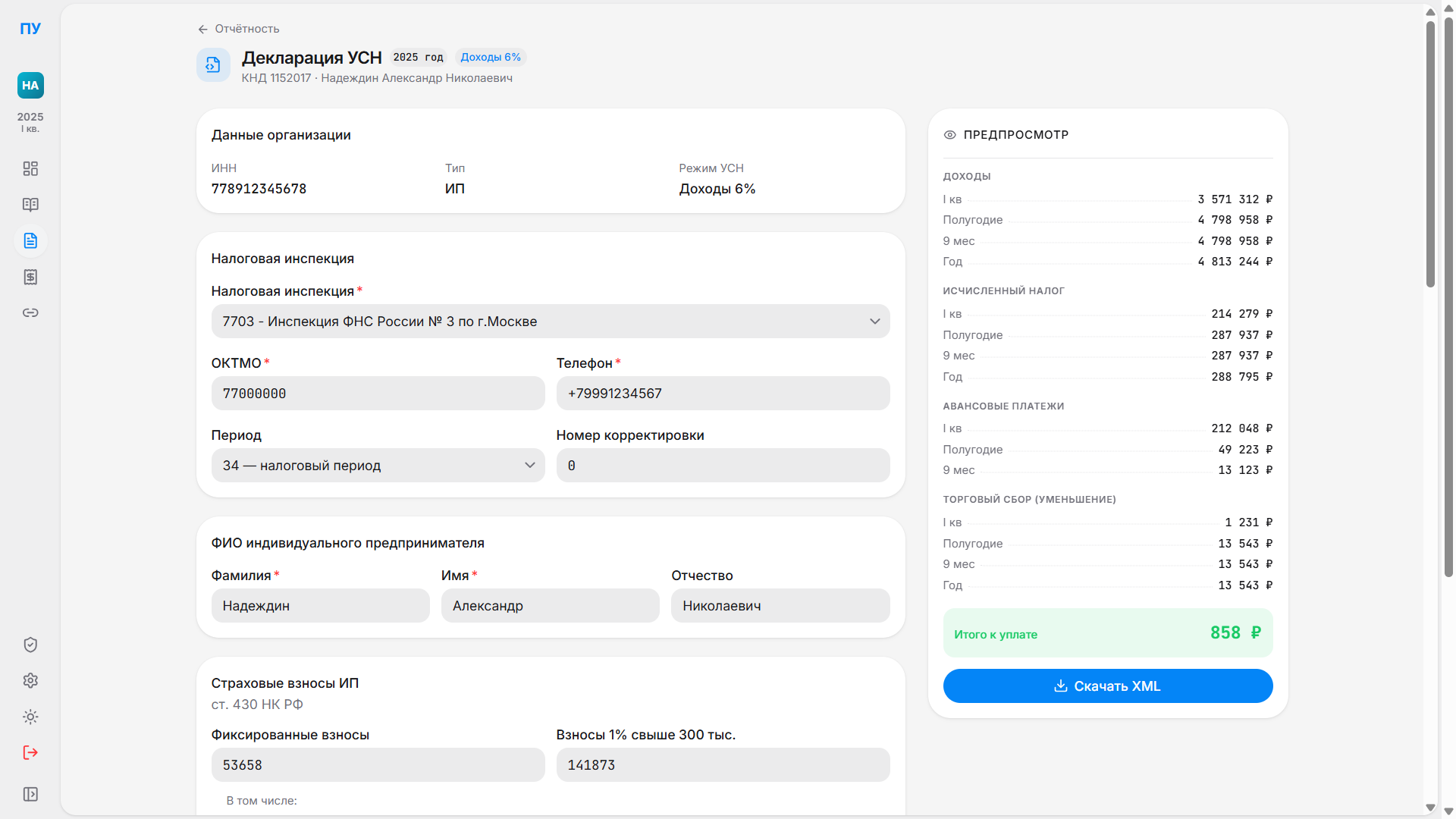Click the ОКТМО input field
The image size is (1456, 819).
[x=378, y=394]
